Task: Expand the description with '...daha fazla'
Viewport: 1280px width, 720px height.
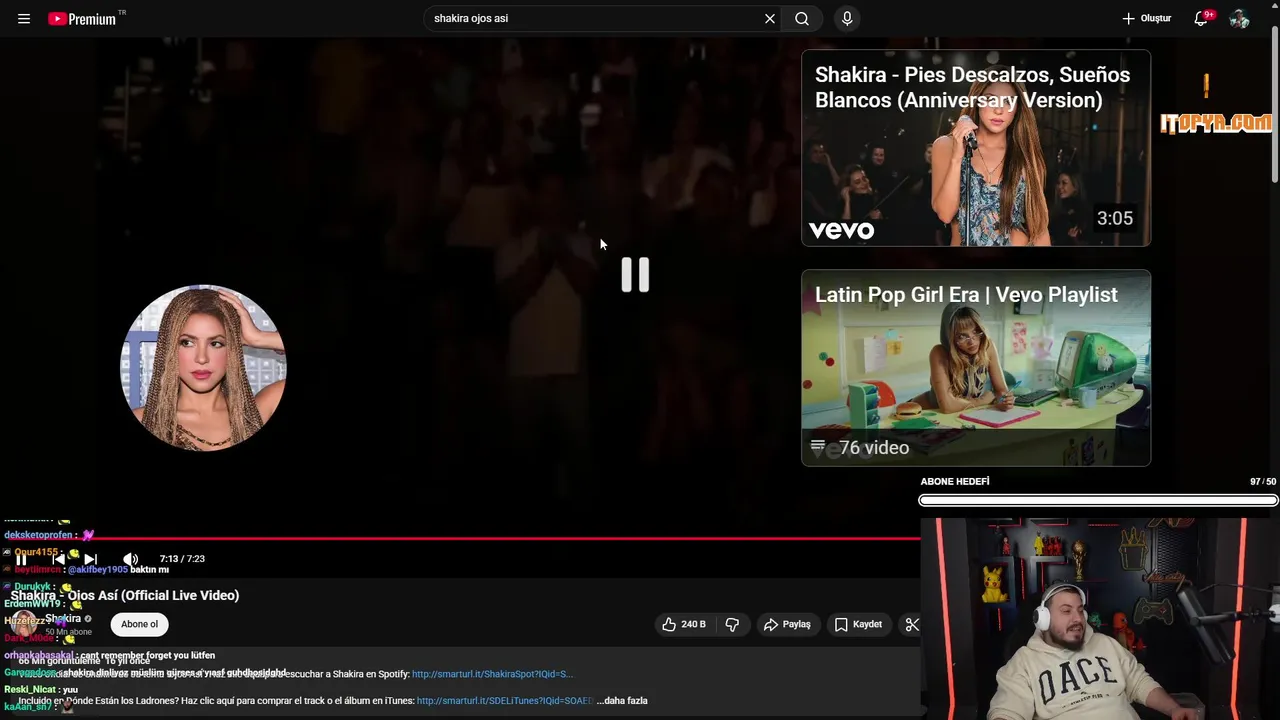Action: coord(622,701)
